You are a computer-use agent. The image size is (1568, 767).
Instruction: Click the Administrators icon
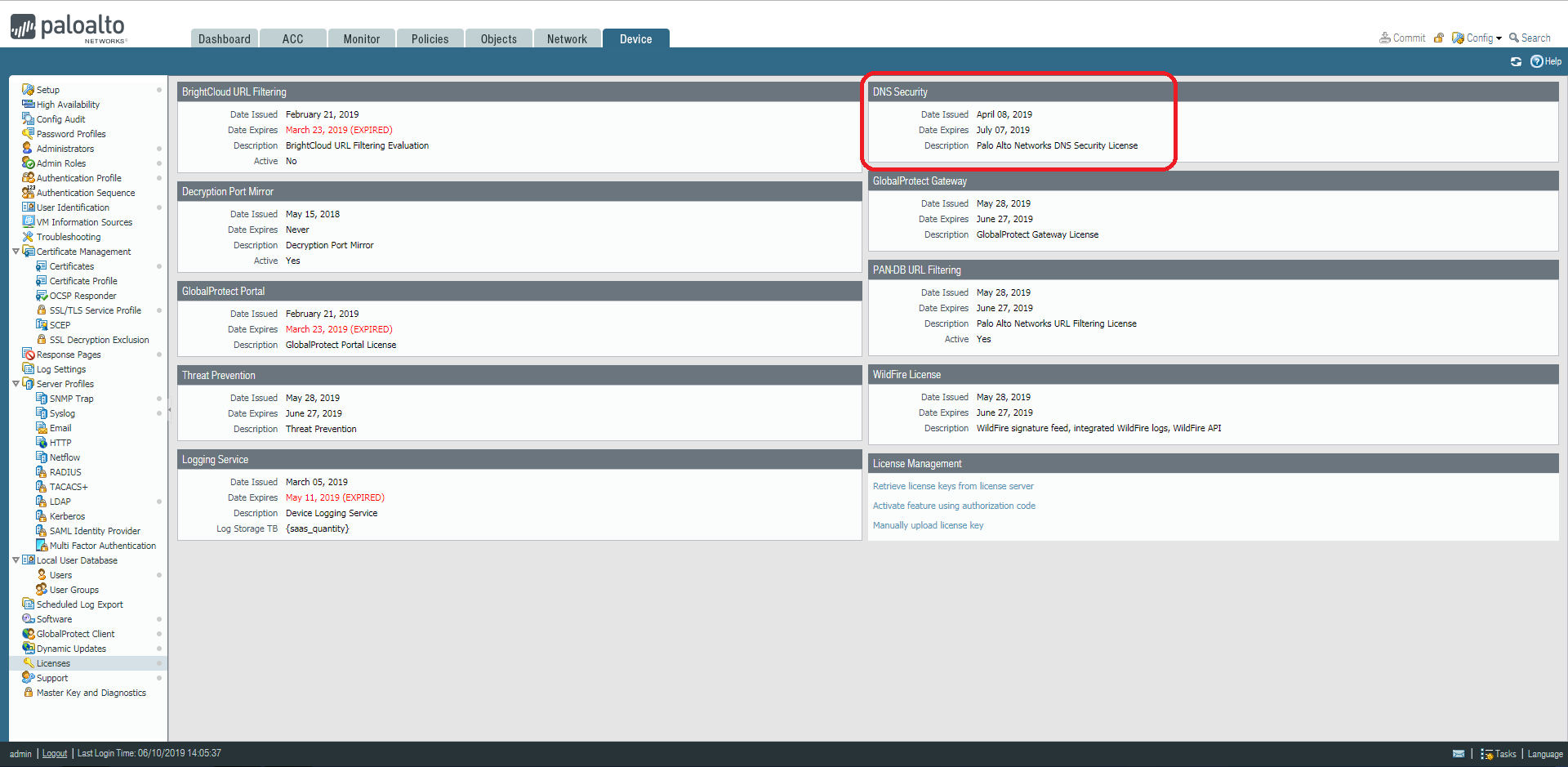28,149
